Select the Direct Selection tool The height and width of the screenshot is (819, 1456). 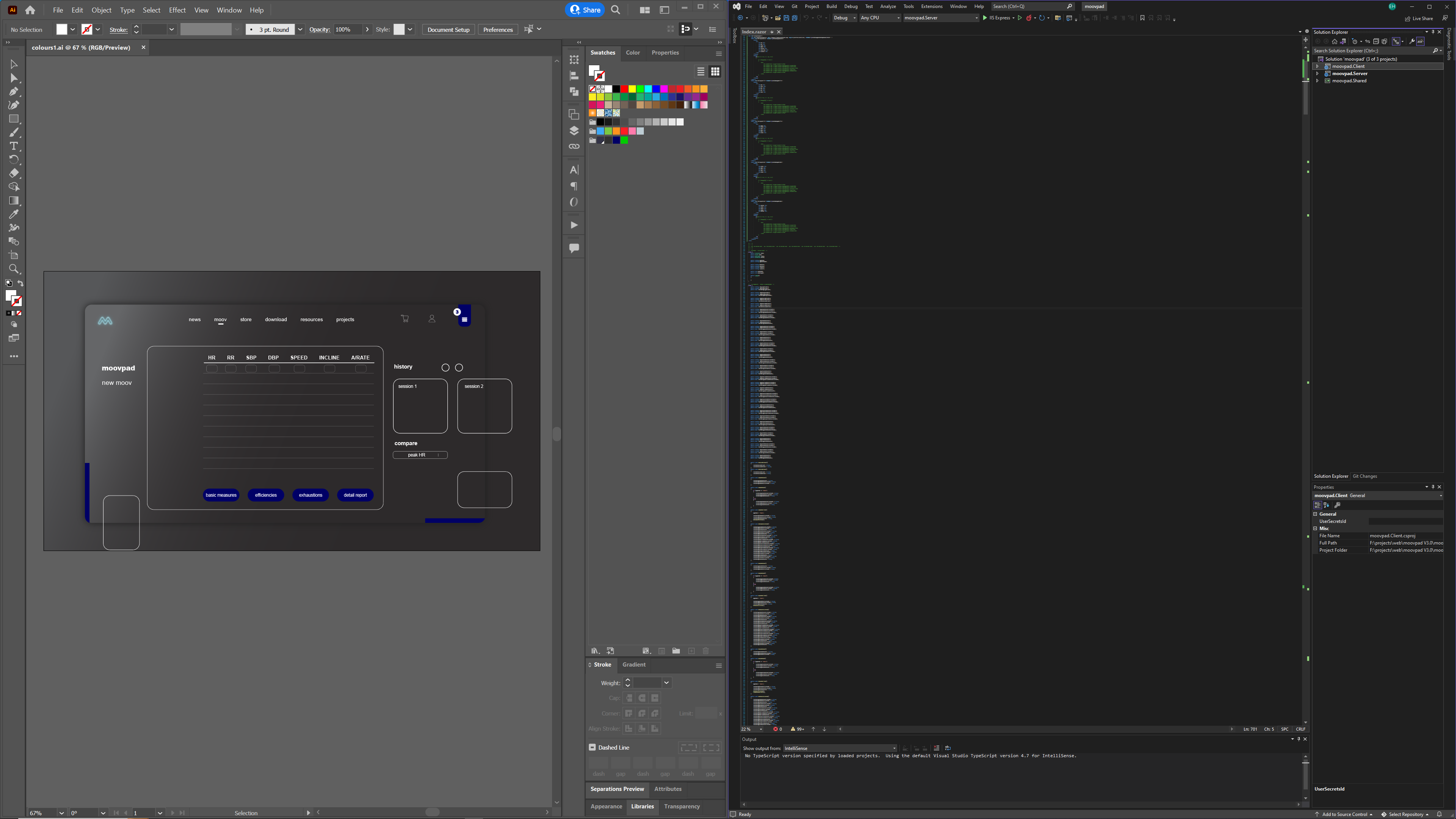click(x=14, y=78)
